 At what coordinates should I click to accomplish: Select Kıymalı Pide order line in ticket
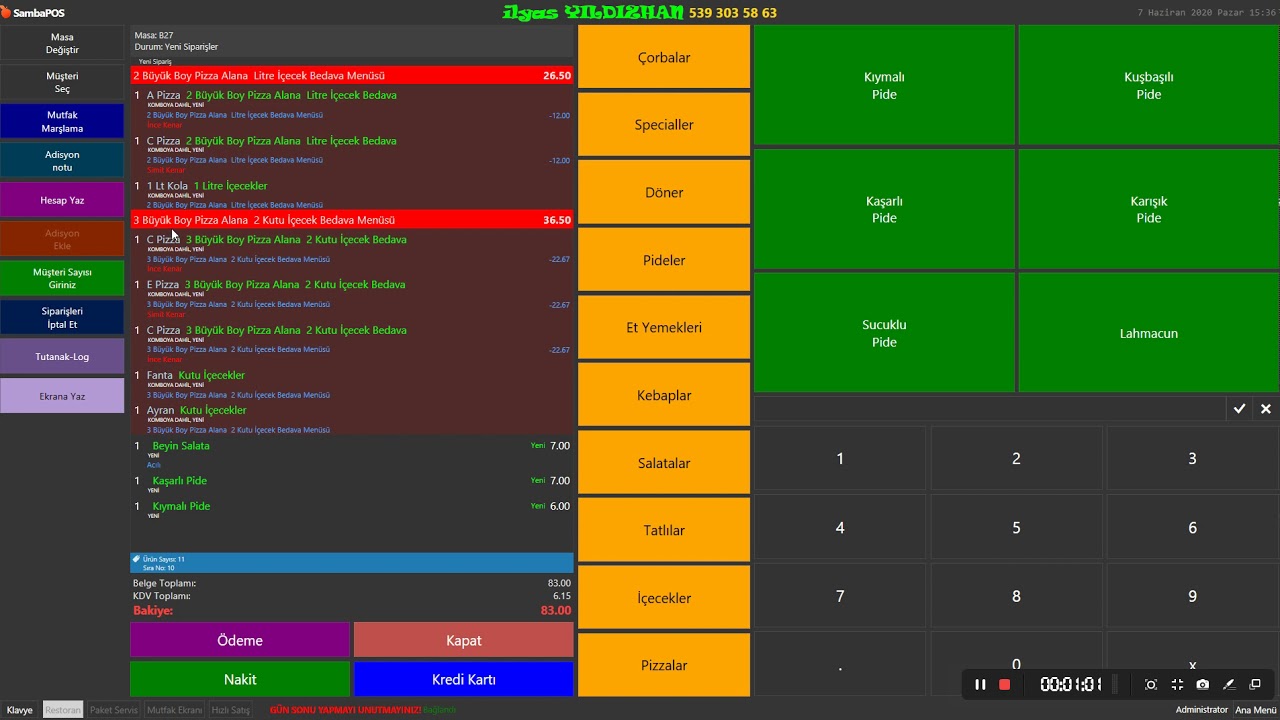352,510
